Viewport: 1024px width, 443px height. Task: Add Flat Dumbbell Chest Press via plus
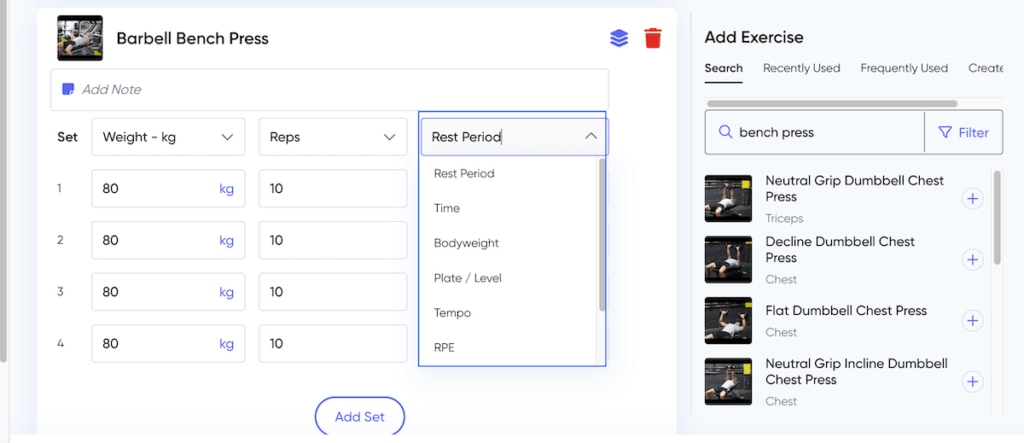click(972, 321)
